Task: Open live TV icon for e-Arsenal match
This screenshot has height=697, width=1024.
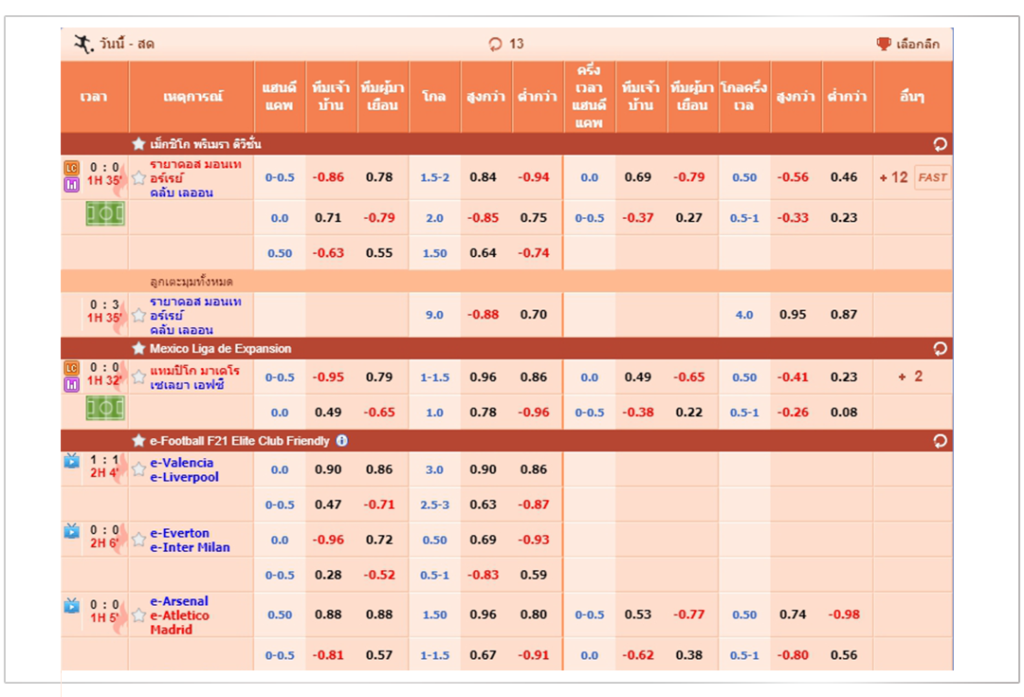Action: pos(71,606)
